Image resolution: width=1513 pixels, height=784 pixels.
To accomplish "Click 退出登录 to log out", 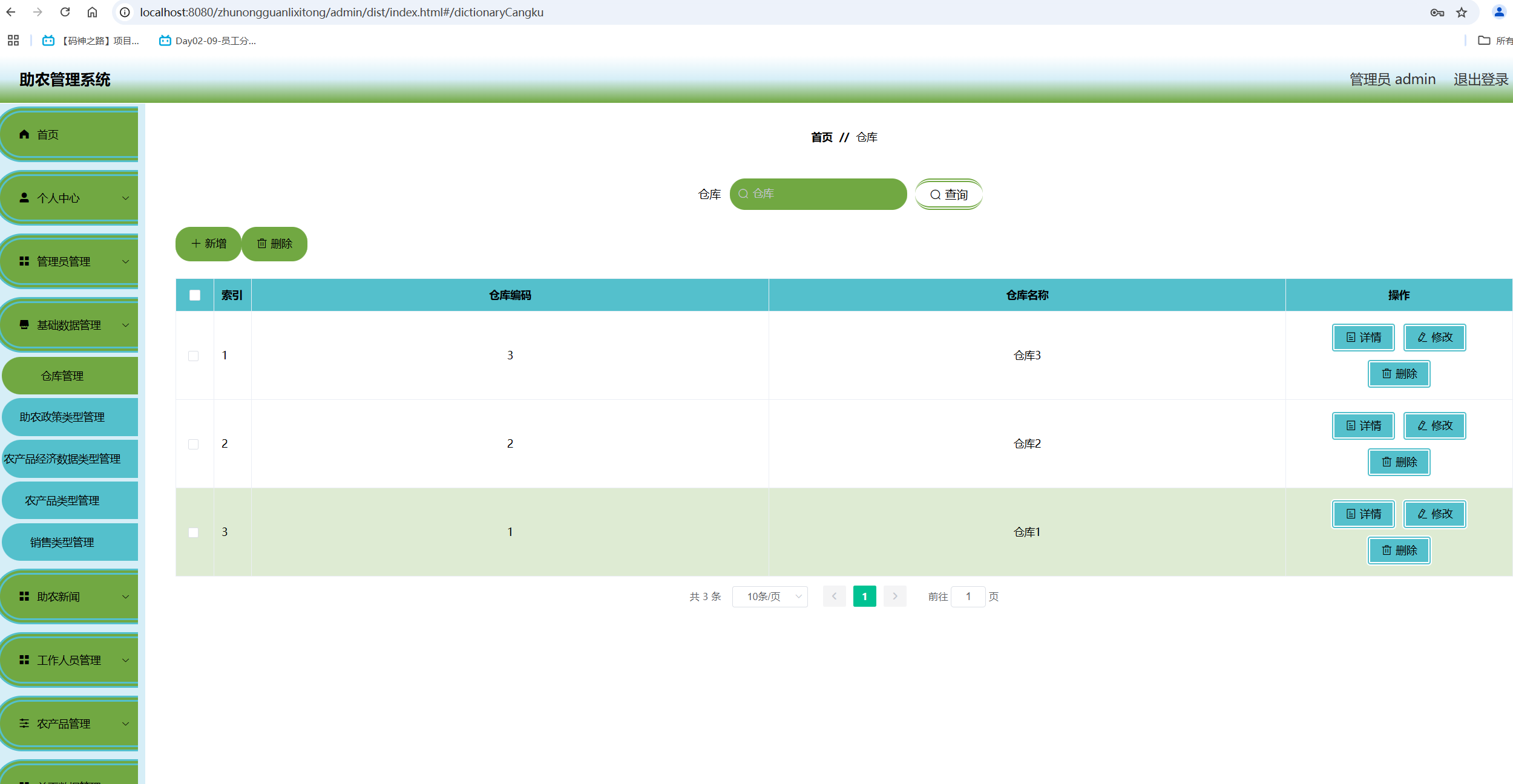I will pos(1481,79).
